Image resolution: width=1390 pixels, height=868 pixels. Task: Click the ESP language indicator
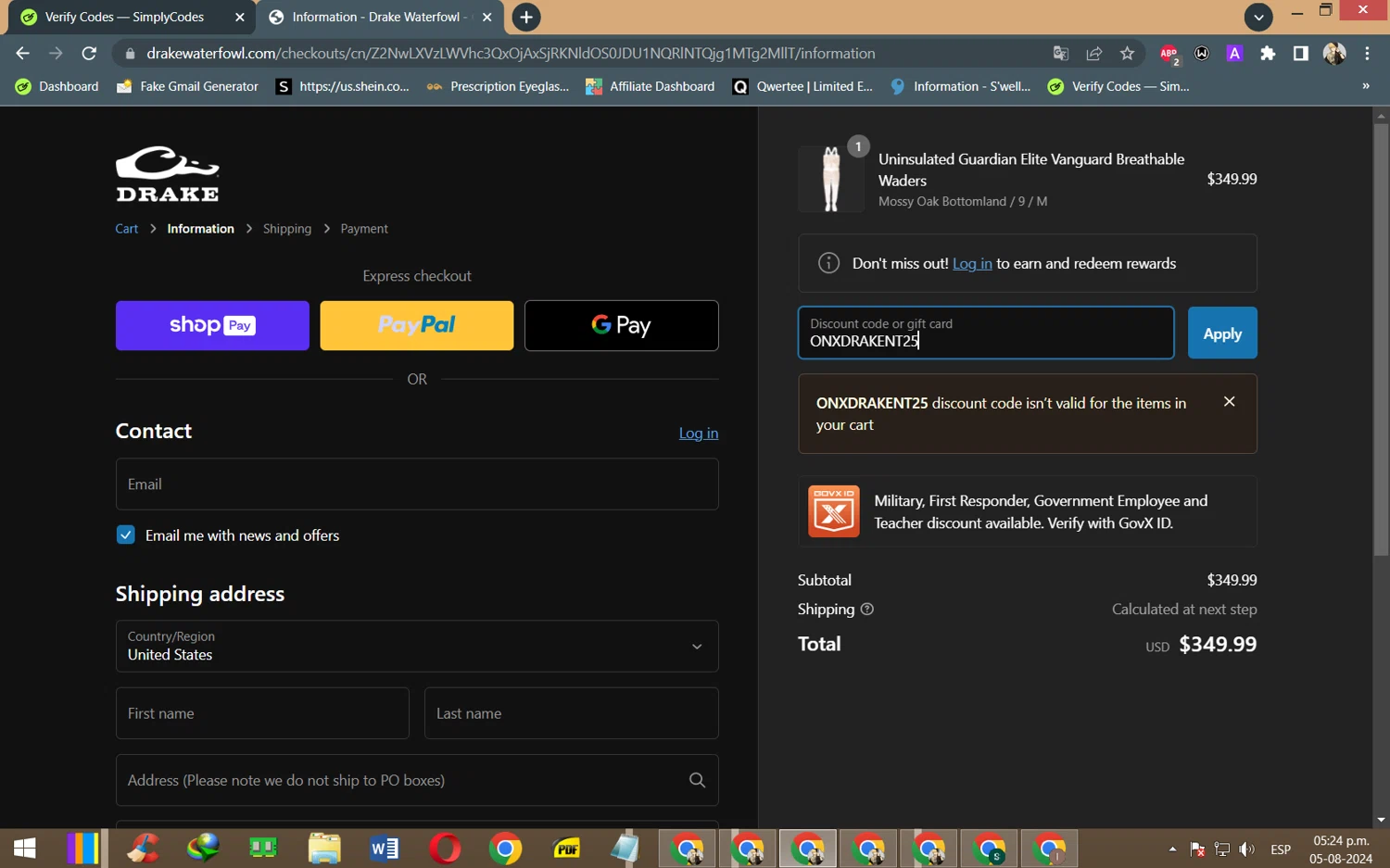(1281, 849)
